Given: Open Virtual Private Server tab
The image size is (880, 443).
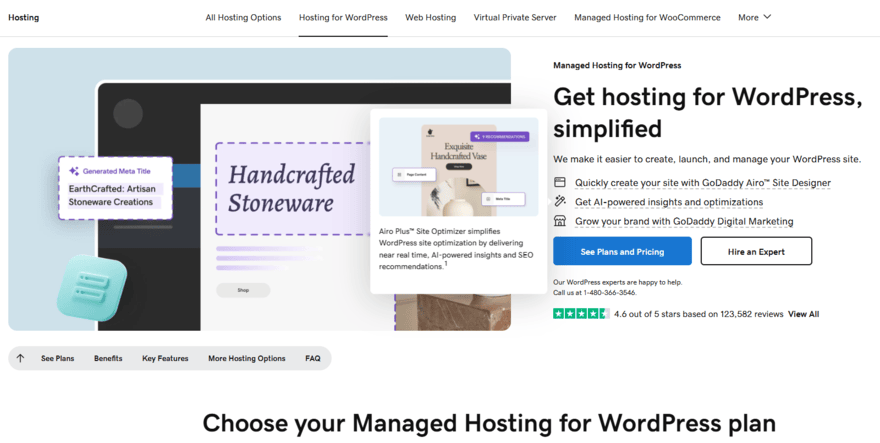Looking at the screenshot, I should [x=515, y=17].
